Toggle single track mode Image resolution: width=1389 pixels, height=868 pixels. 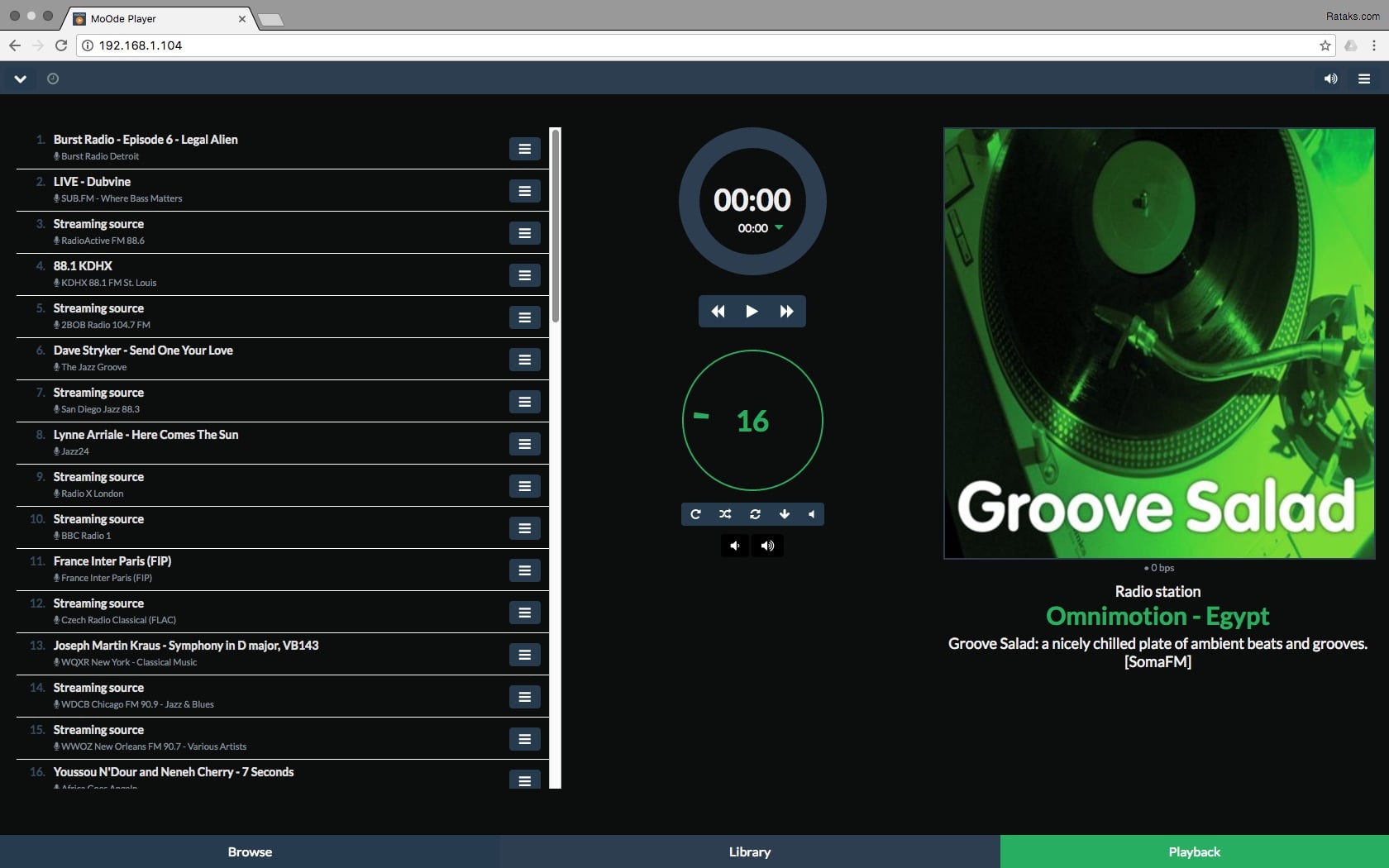755,514
